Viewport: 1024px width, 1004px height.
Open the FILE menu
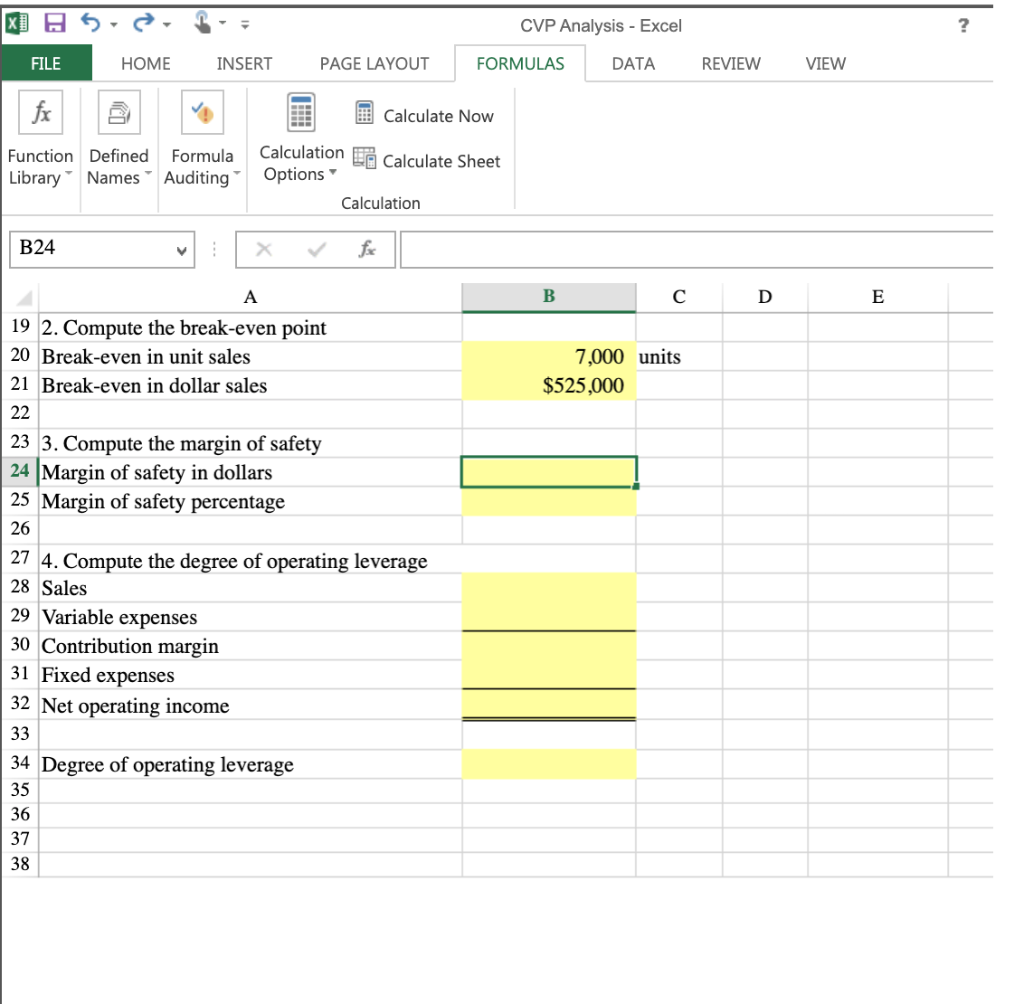(x=47, y=63)
